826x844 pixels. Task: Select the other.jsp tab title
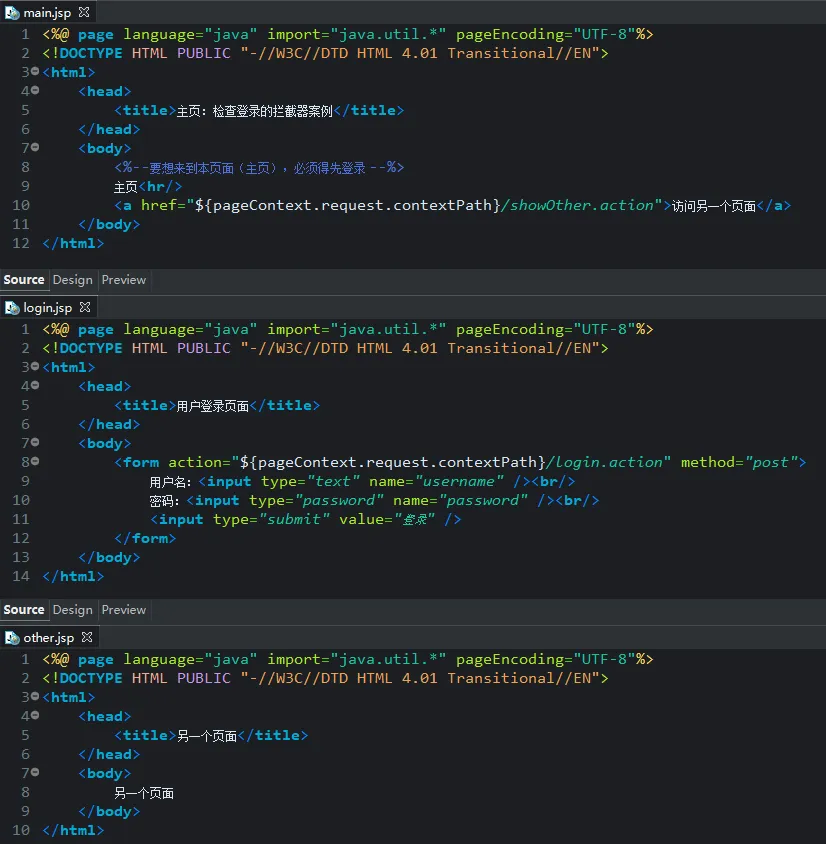(48, 638)
